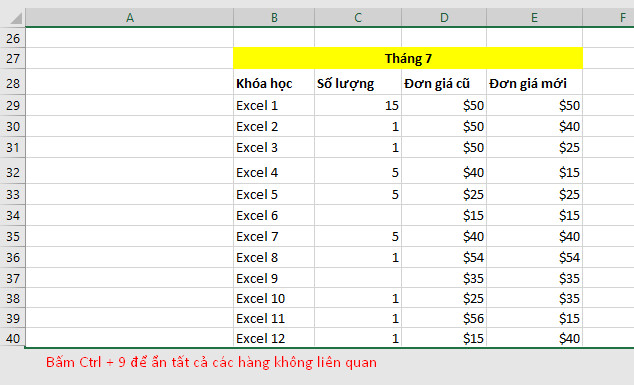The width and height of the screenshot is (634, 385).
Task: Select column C header
Action: pos(358,17)
